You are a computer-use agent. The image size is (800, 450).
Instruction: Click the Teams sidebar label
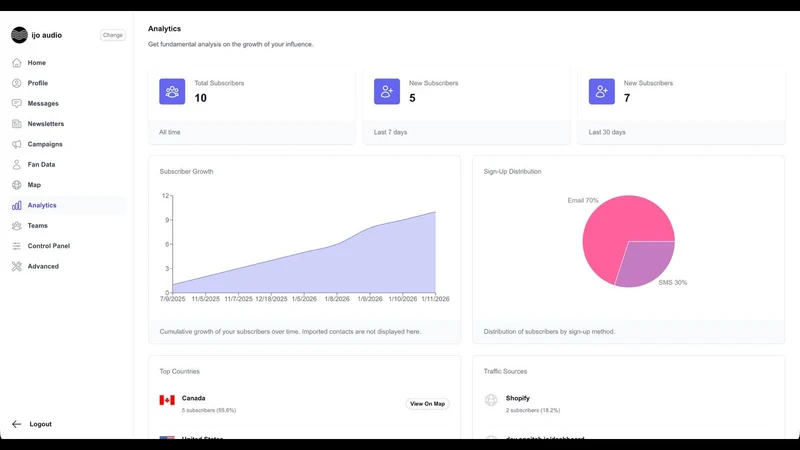pyautogui.click(x=37, y=226)
